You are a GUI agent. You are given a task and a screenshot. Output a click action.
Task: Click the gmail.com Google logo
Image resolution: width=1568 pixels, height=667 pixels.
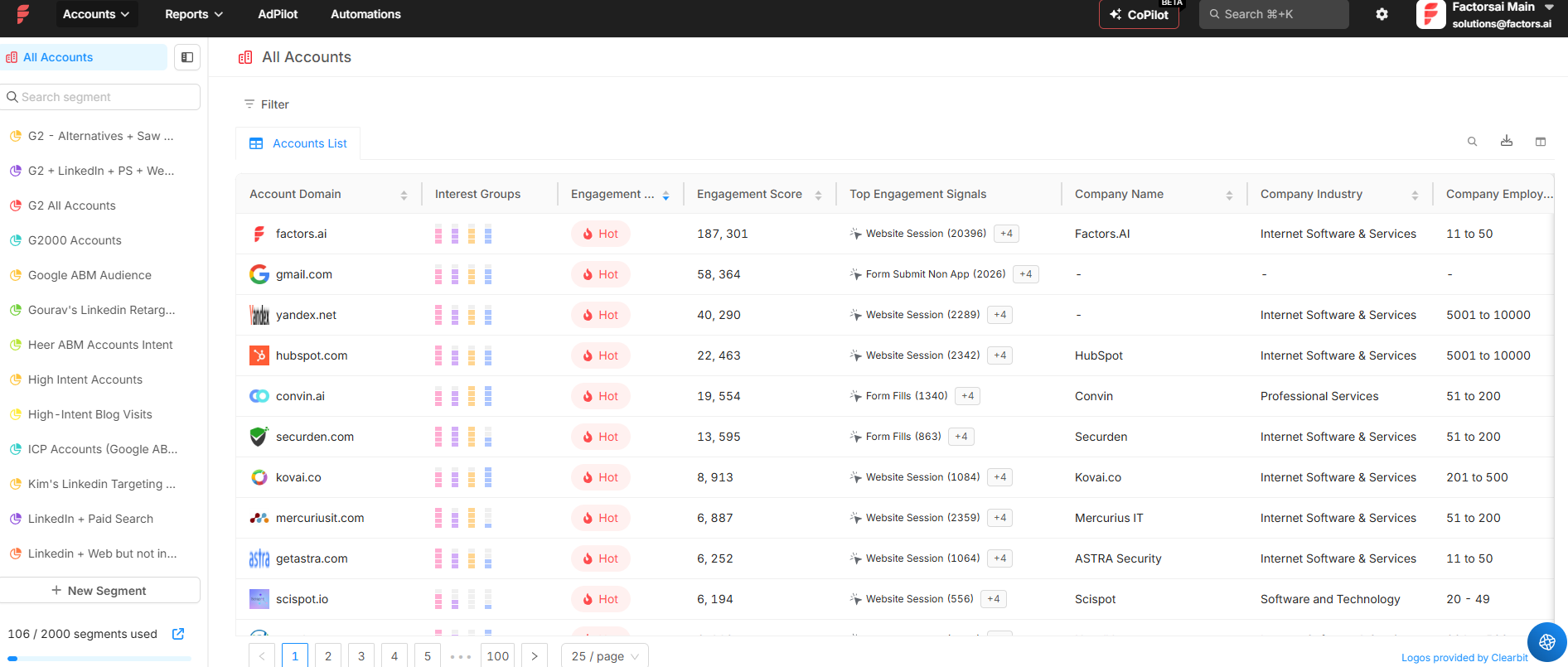click(x=259, y=274)
